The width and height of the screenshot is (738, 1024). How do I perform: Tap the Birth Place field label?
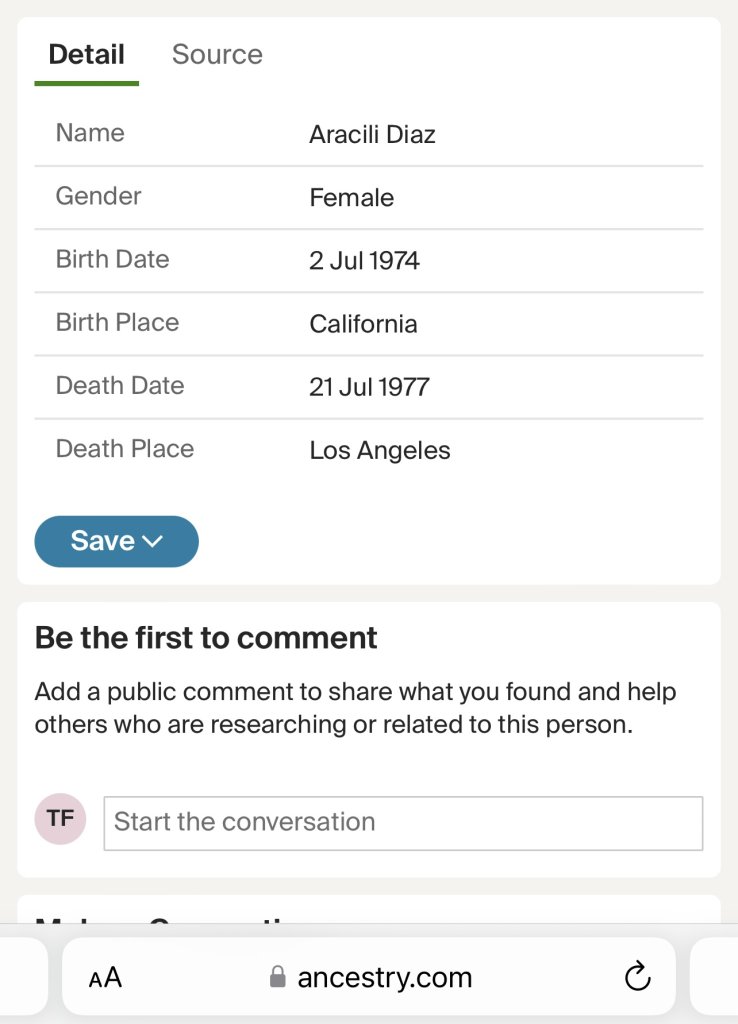tap(117, 322)
